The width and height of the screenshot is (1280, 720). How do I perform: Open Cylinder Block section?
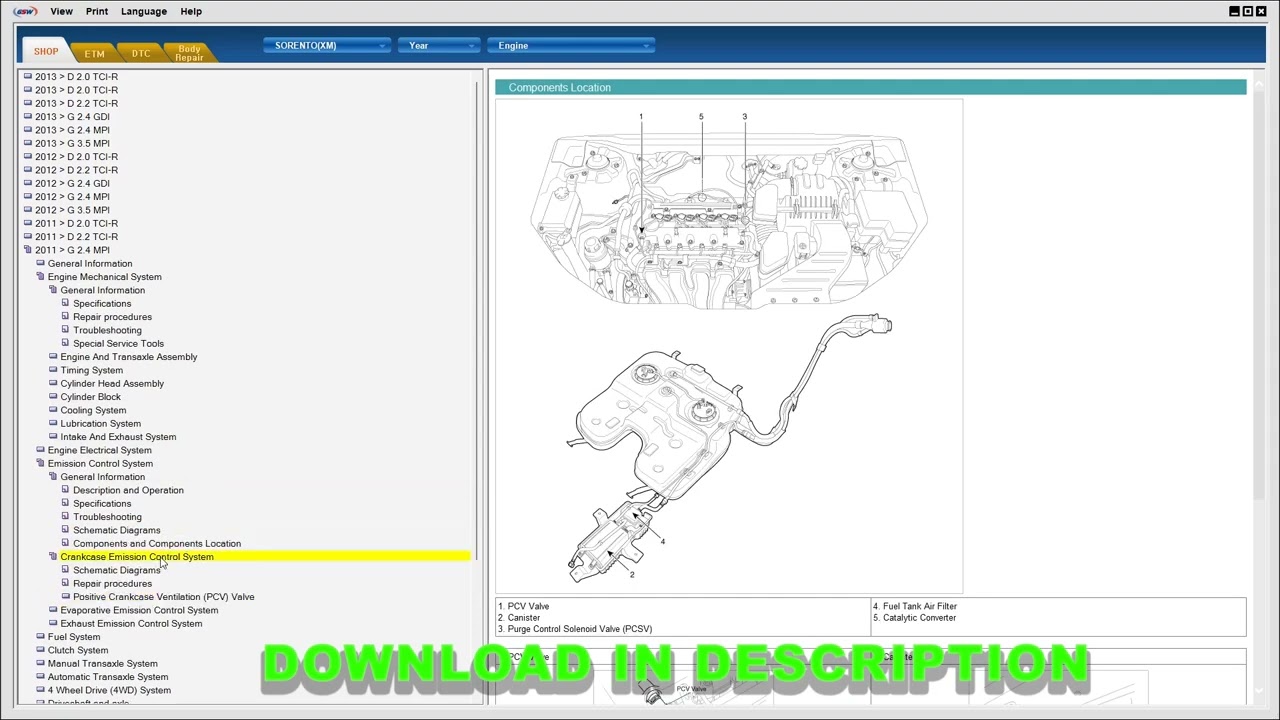click(x=90, y=397)
